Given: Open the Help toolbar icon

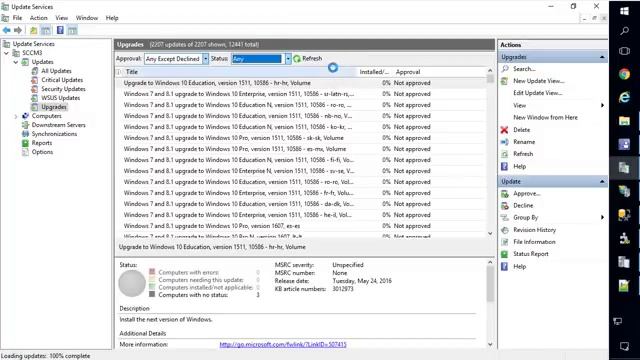Looking at the screenshot, I should click(x=60, y=30).
